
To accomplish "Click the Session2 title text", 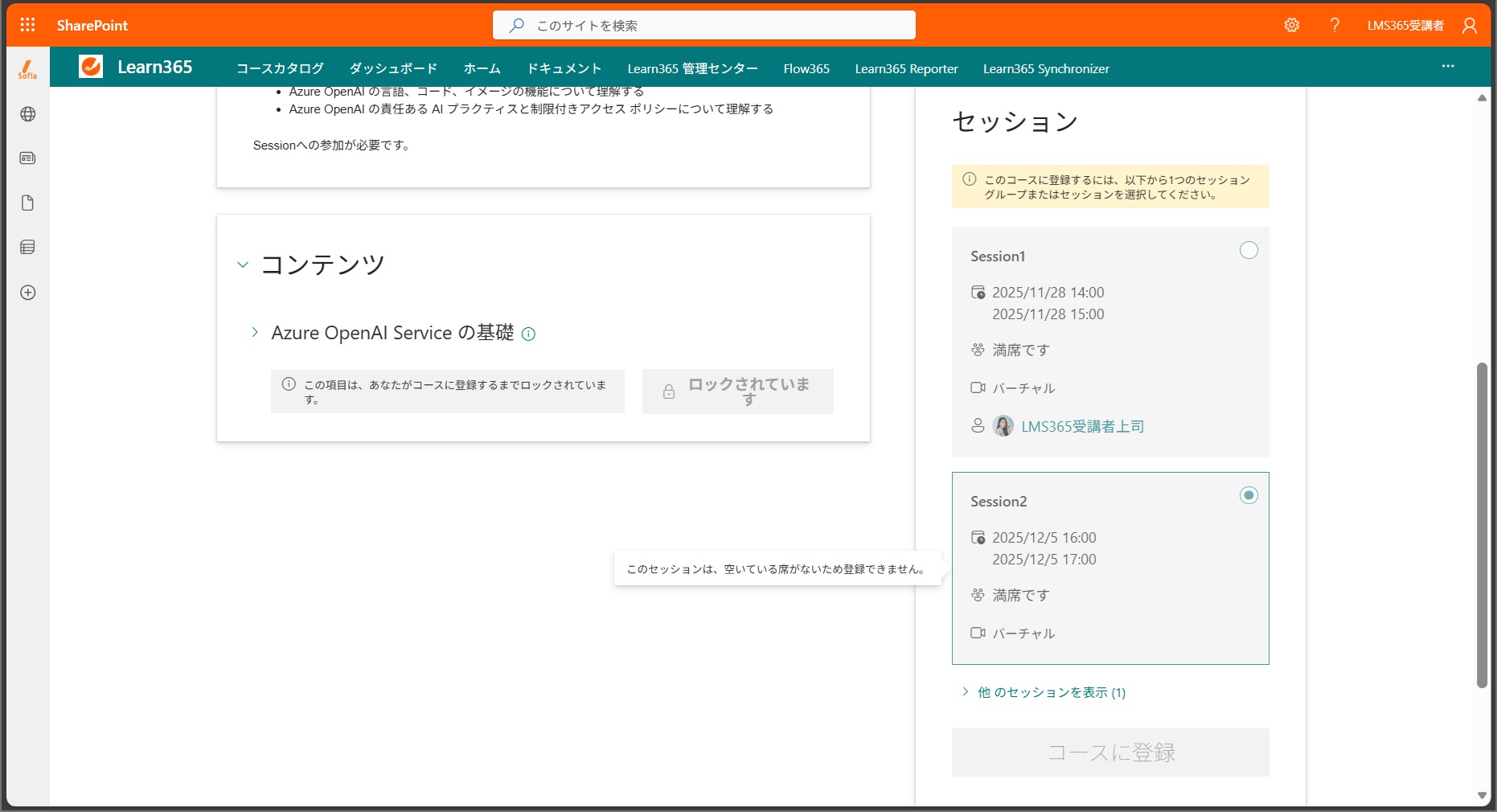I will point(999,502).
